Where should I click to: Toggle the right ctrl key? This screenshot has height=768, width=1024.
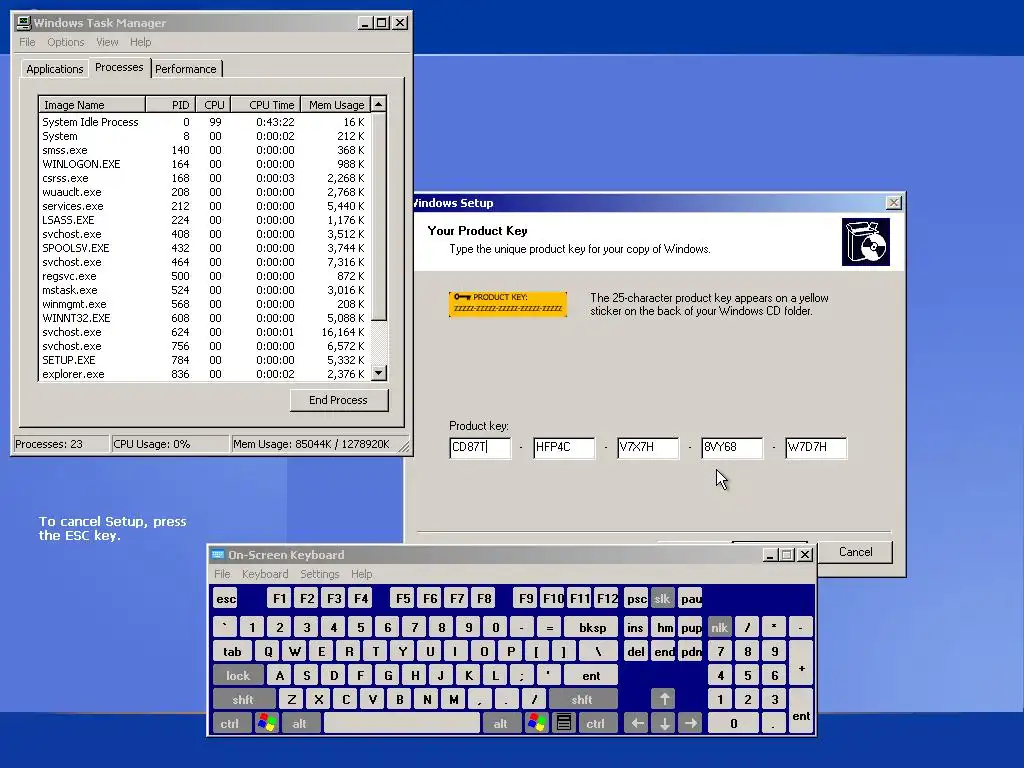click(596, 723)
